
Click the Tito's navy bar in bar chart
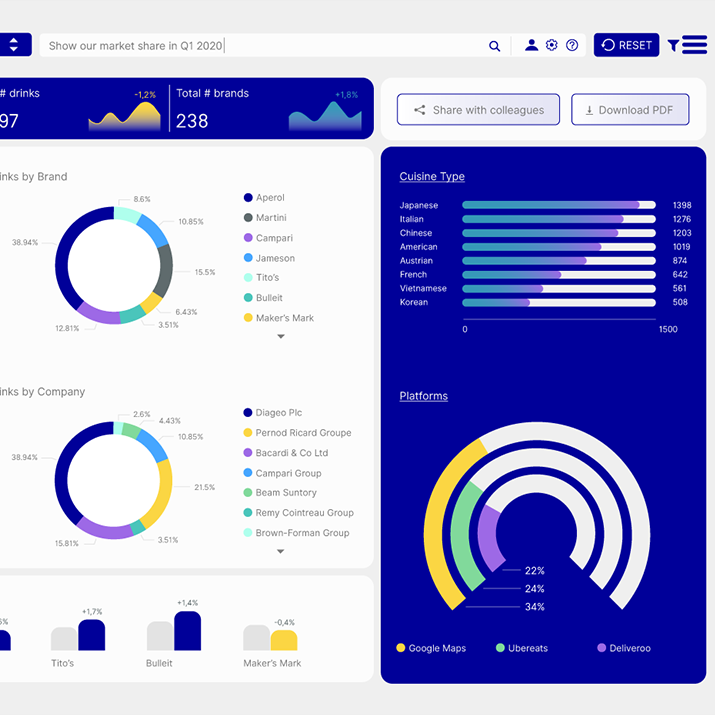92,635
